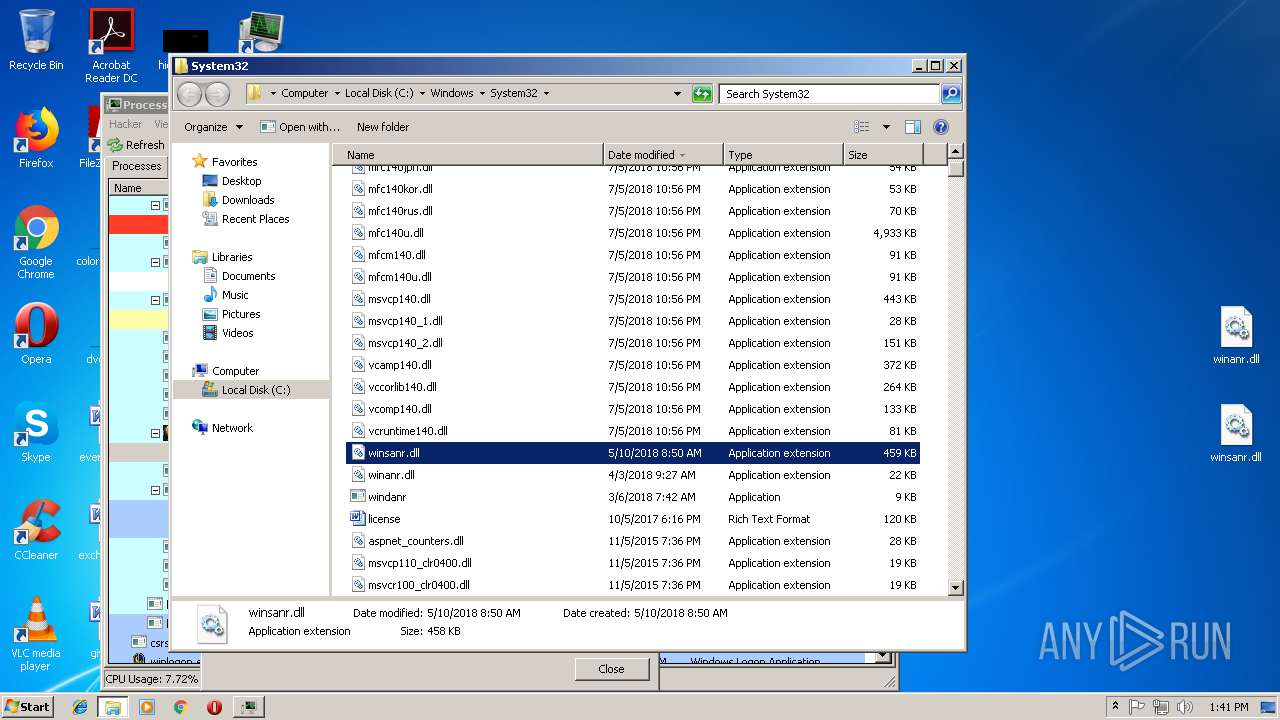The width and height of the screenshot is (1280, 720).
Task: Open the view options dropdown arrow
Action: pyautogui.click(x=886, y=127)
